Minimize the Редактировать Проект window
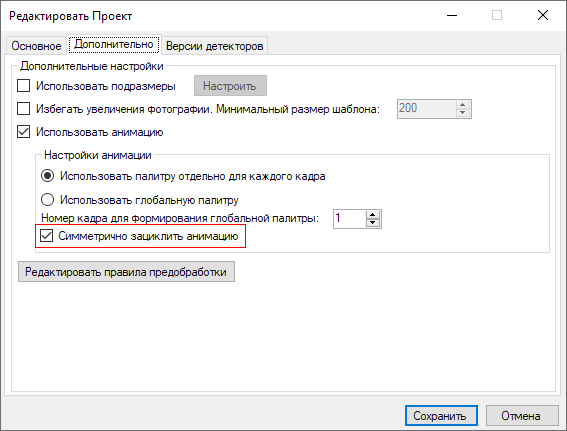Screen dimensions: 567x431 (x=452, y=16)
